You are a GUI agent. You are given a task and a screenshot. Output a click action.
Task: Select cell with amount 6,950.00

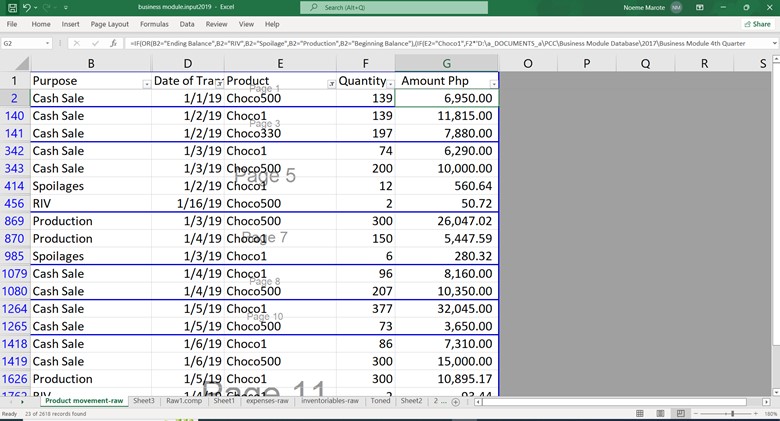pos(447,98)
